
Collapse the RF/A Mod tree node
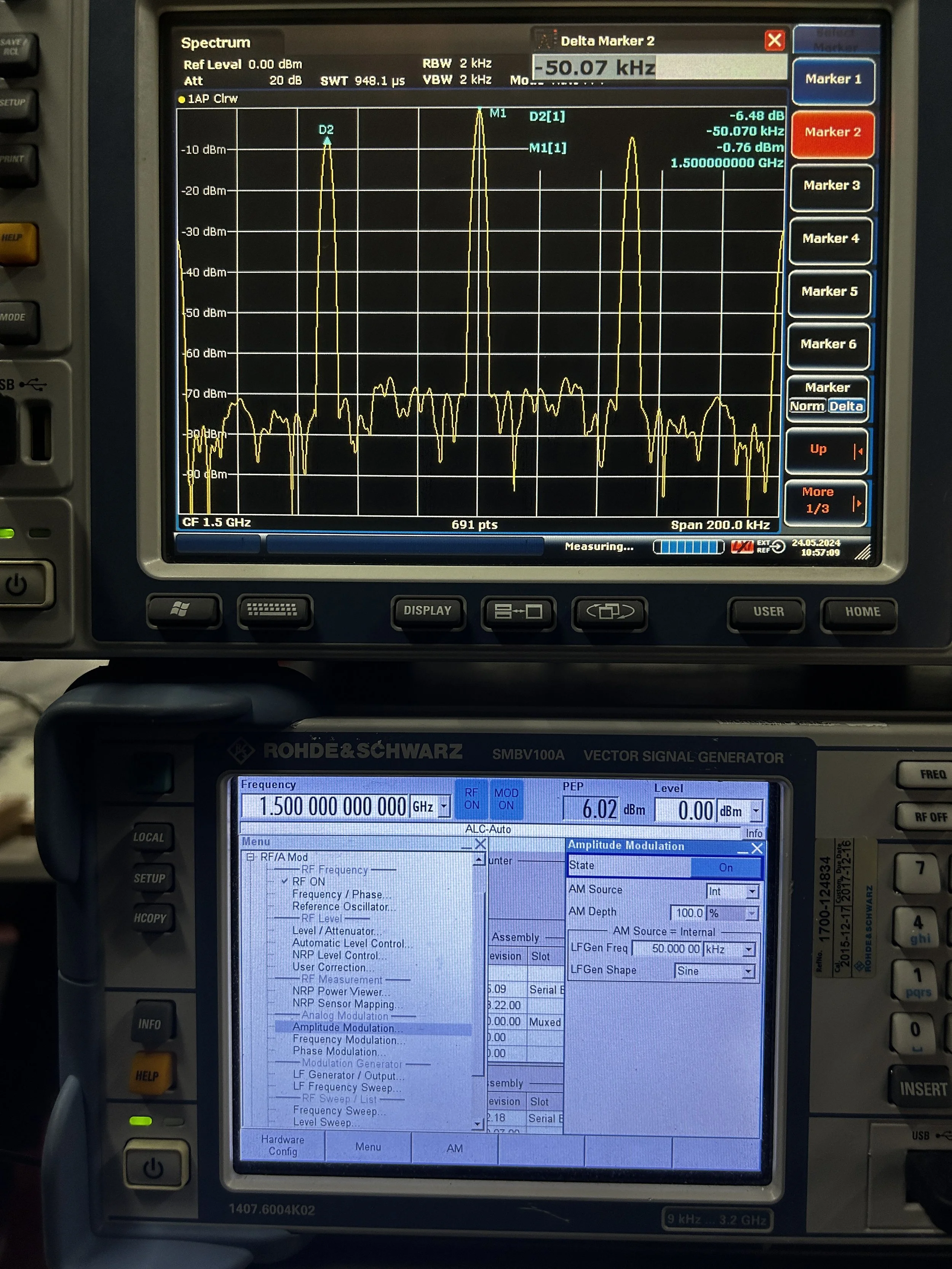250,857
